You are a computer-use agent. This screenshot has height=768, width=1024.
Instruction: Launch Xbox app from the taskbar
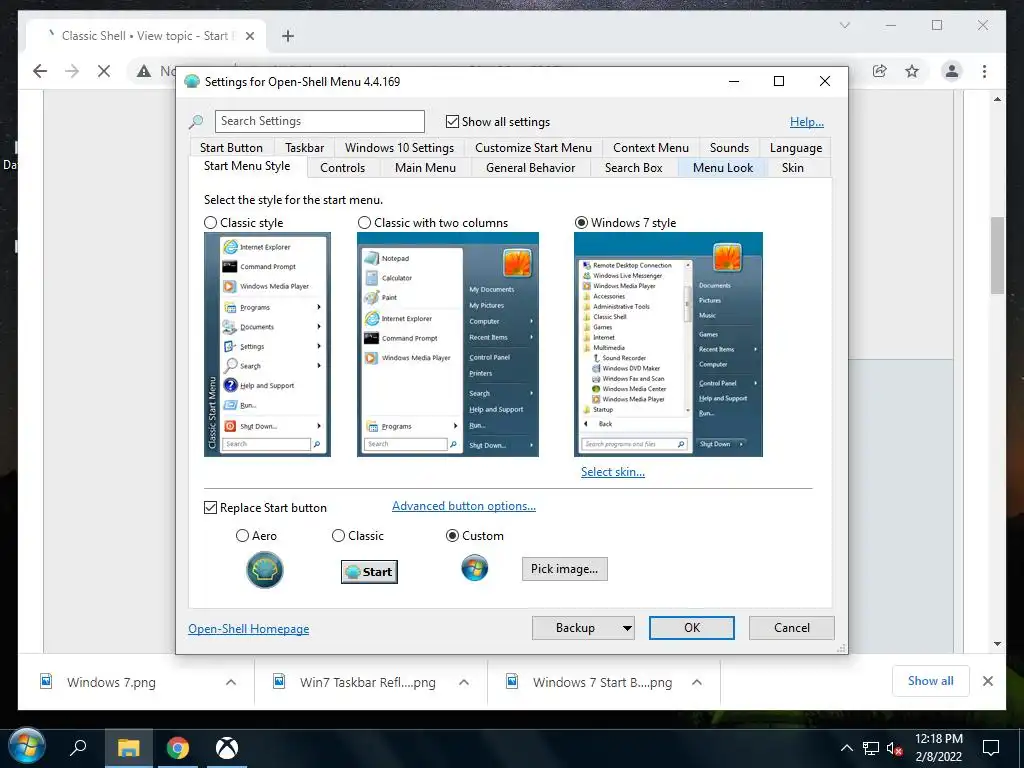pos(227,748)
